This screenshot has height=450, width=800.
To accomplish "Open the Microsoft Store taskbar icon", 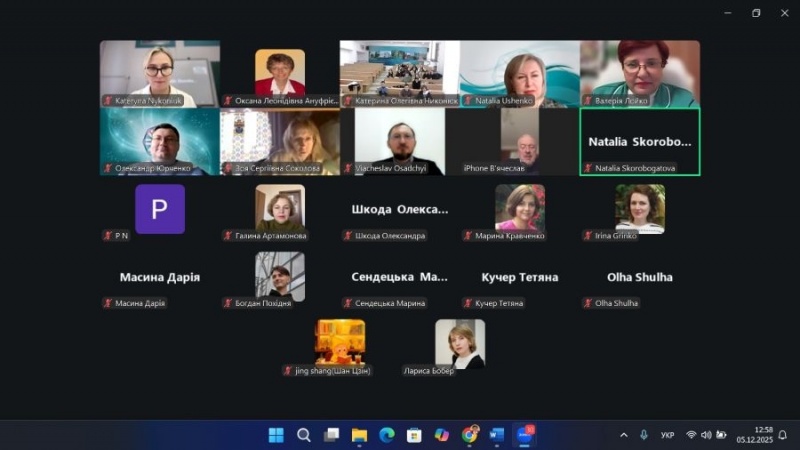I will coord(414,435).
